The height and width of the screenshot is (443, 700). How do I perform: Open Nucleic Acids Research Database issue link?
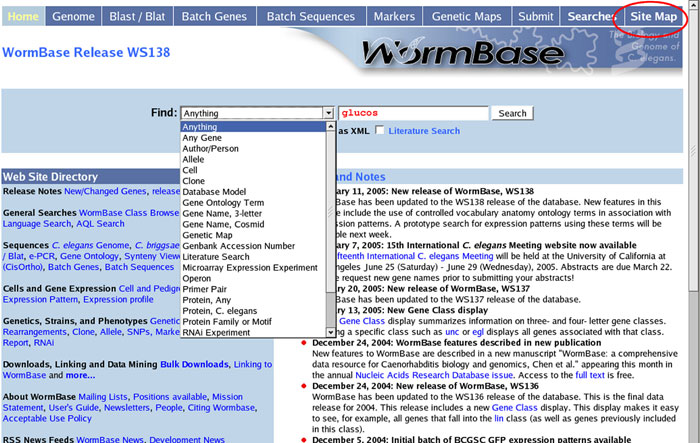coord(434,375)
